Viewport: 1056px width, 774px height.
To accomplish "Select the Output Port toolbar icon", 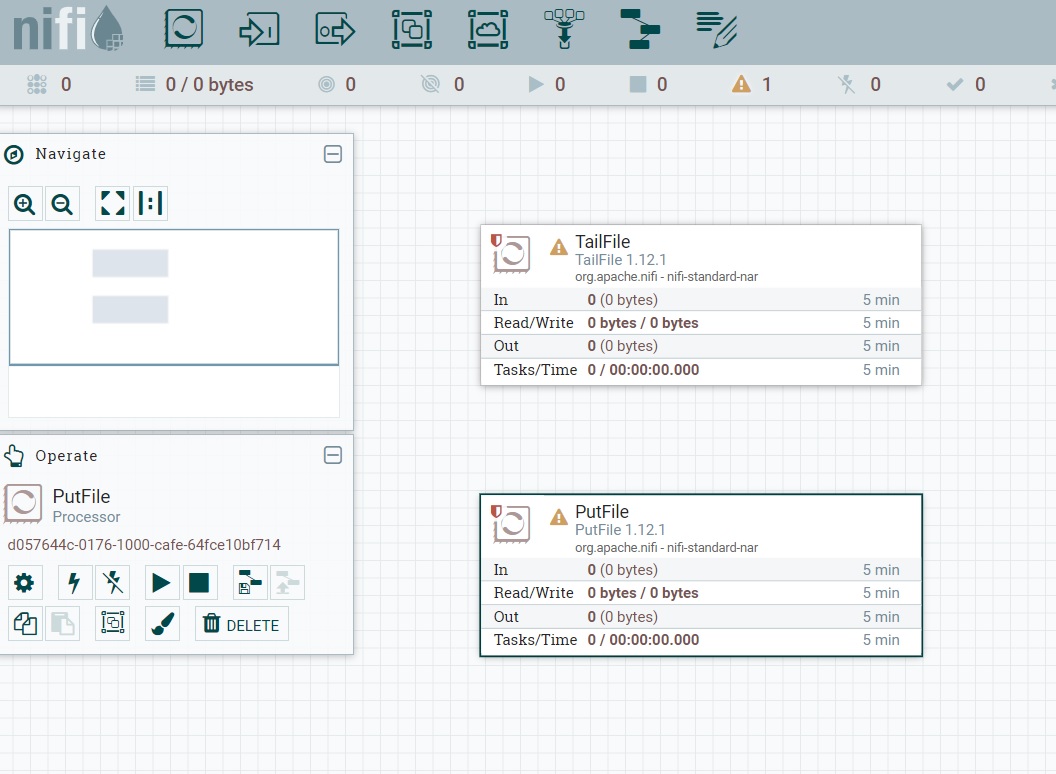I will coord(335,30).
